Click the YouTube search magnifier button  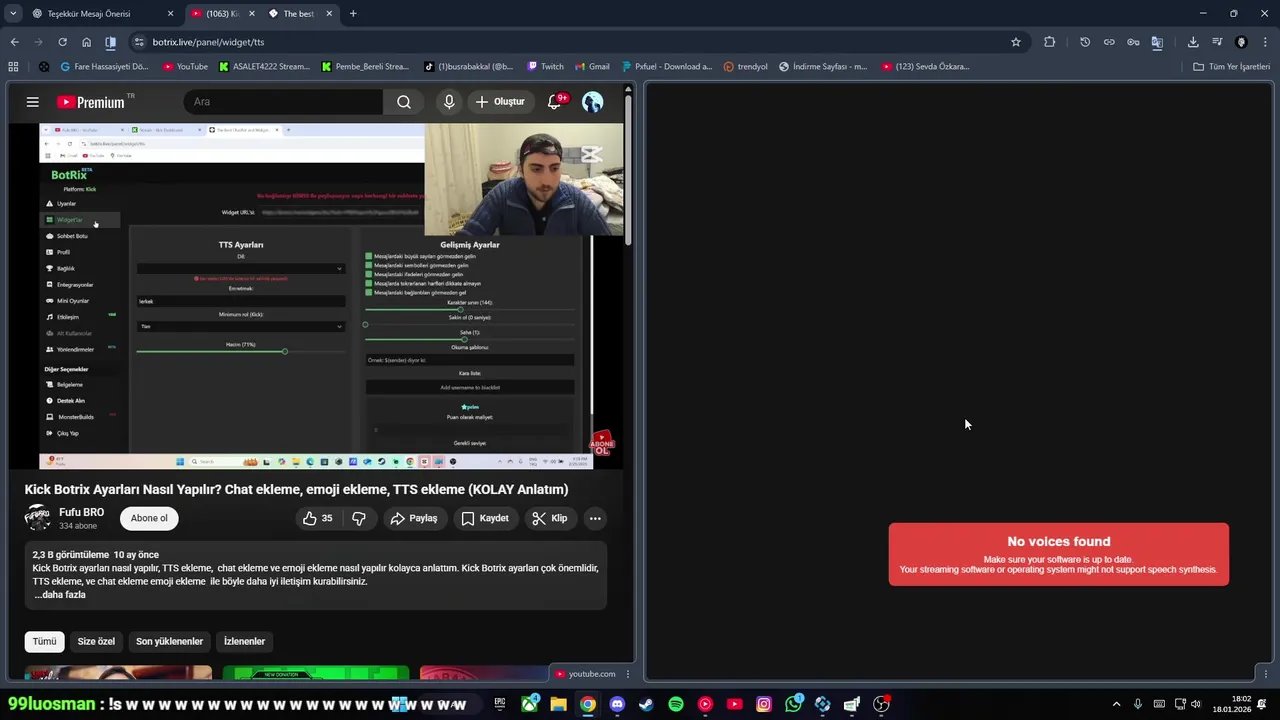coord(404,102)
